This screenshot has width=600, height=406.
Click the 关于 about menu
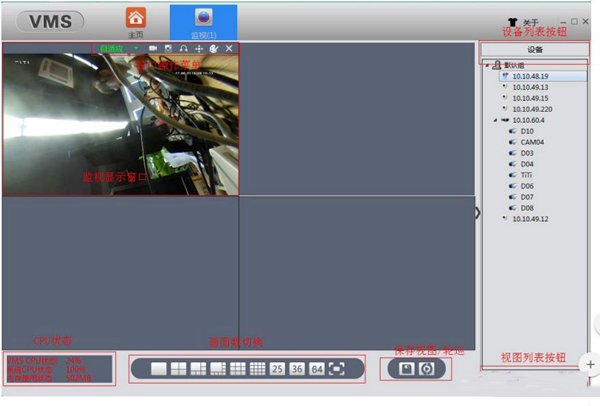pos(530,22)
